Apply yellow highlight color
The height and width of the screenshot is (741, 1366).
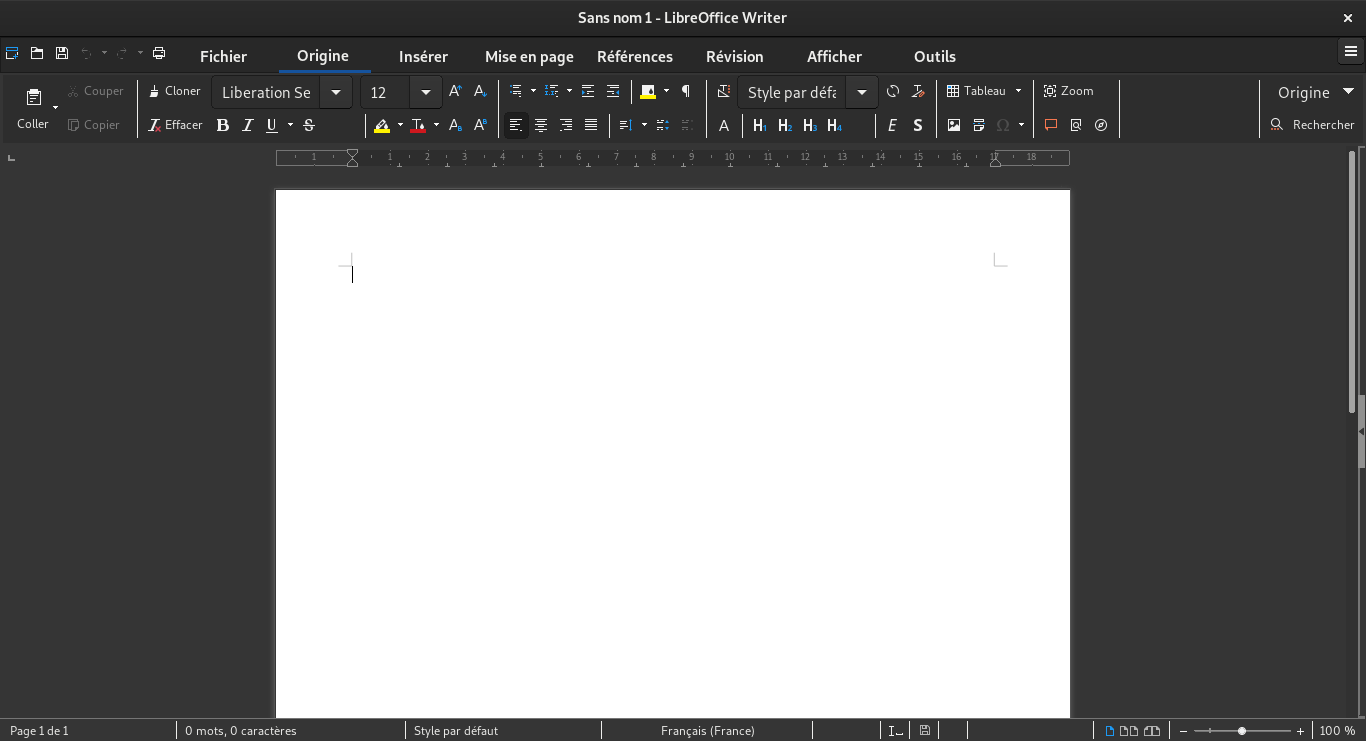[382, 125]
